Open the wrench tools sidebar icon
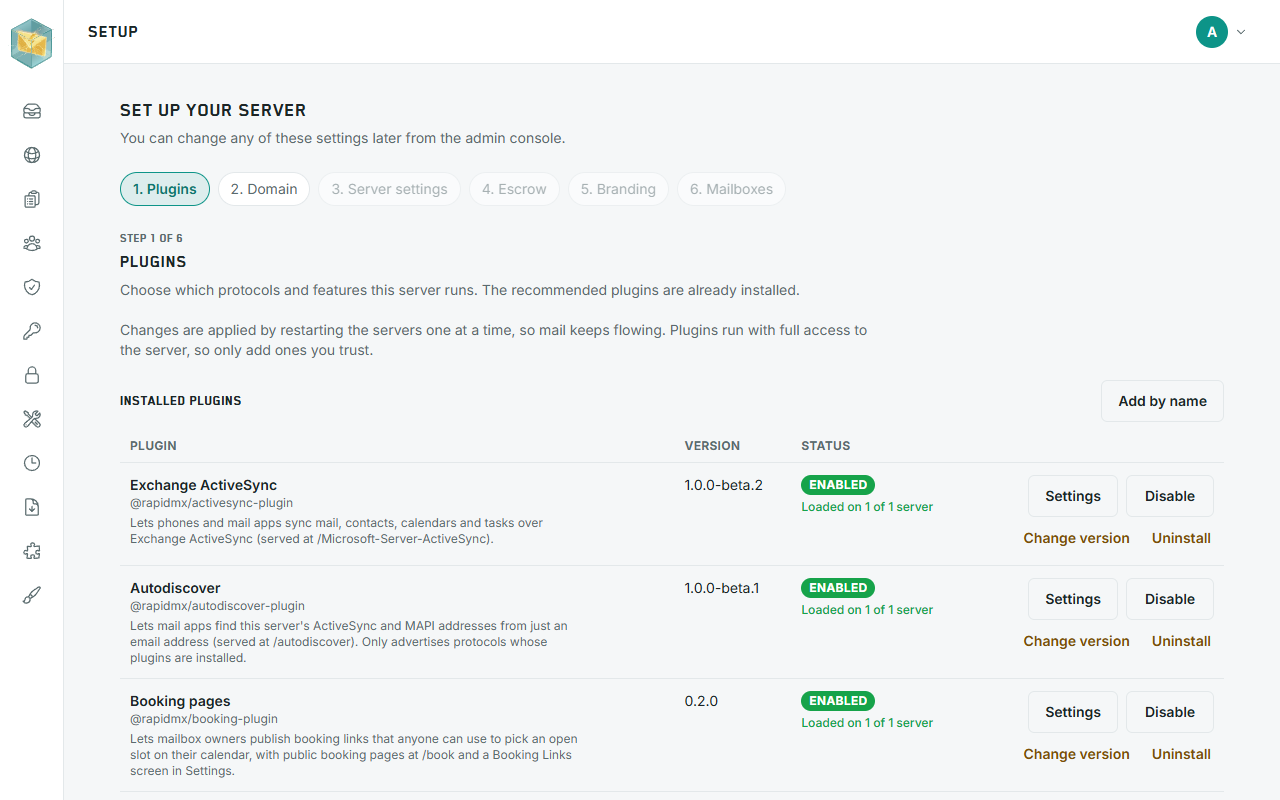 32,419
